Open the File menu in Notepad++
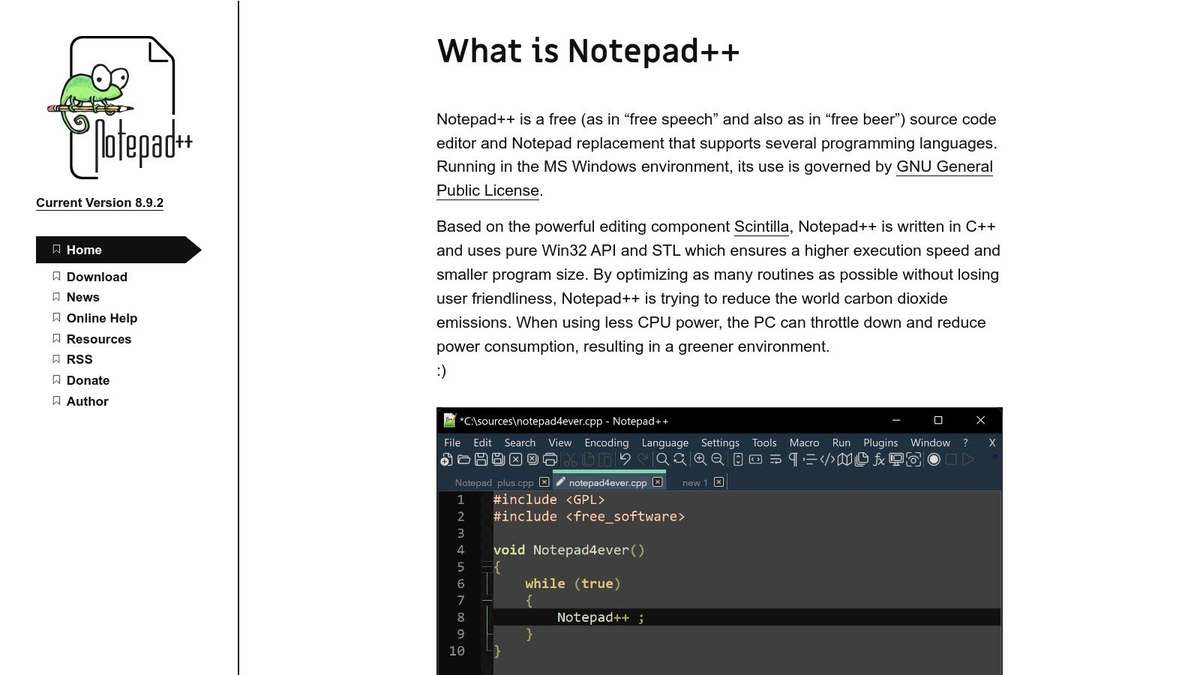Viewport: 1200px width, 675px height. [451, 442]
